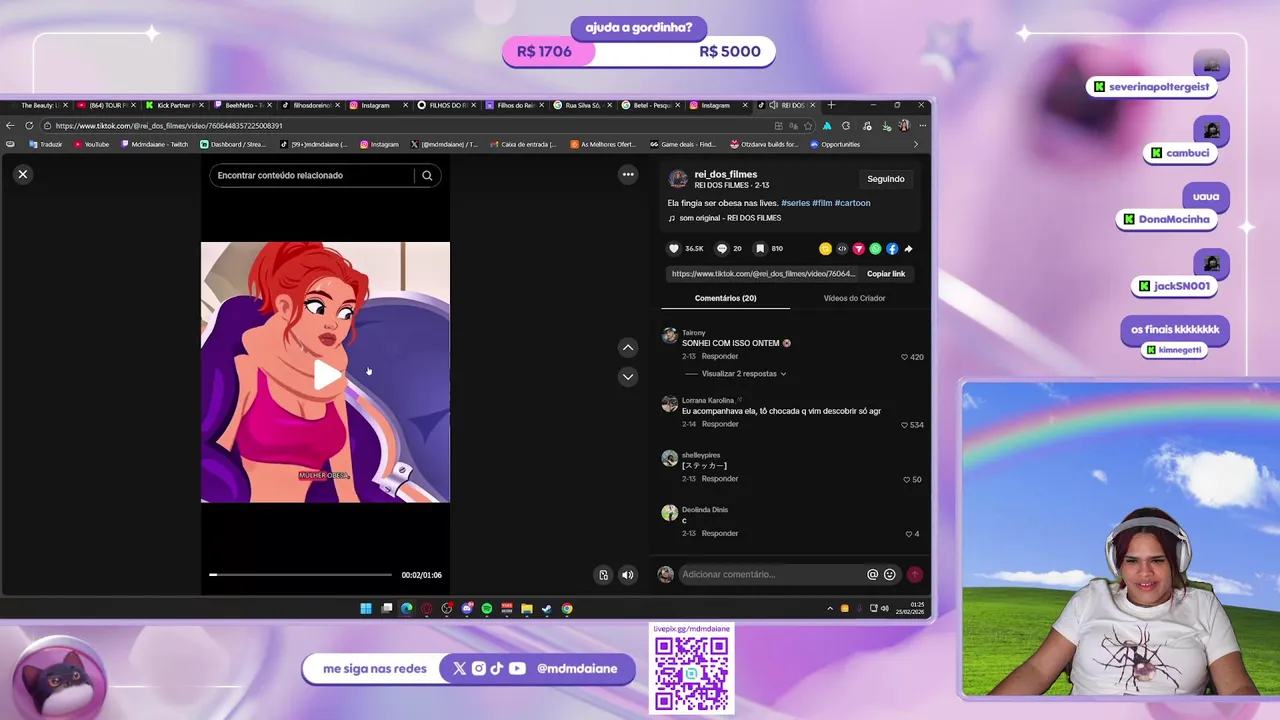This screenshot has width=1280, height=720.
Task: Click the Adicionar comentário input field
Action: [770, 575]
